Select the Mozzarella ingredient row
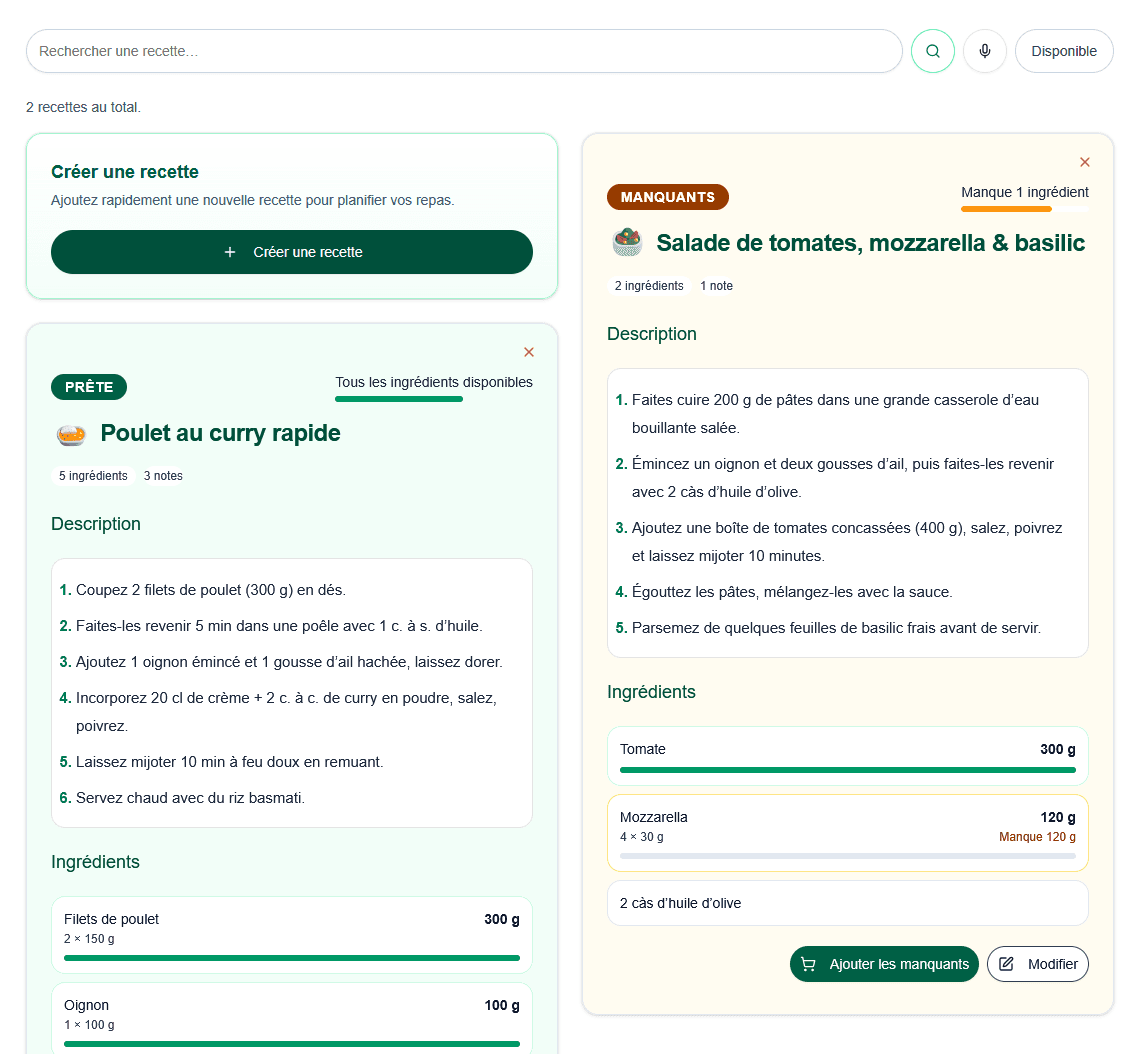Image resolution: width=1130 pixels, height=1054 pixels. click(847, 832)
